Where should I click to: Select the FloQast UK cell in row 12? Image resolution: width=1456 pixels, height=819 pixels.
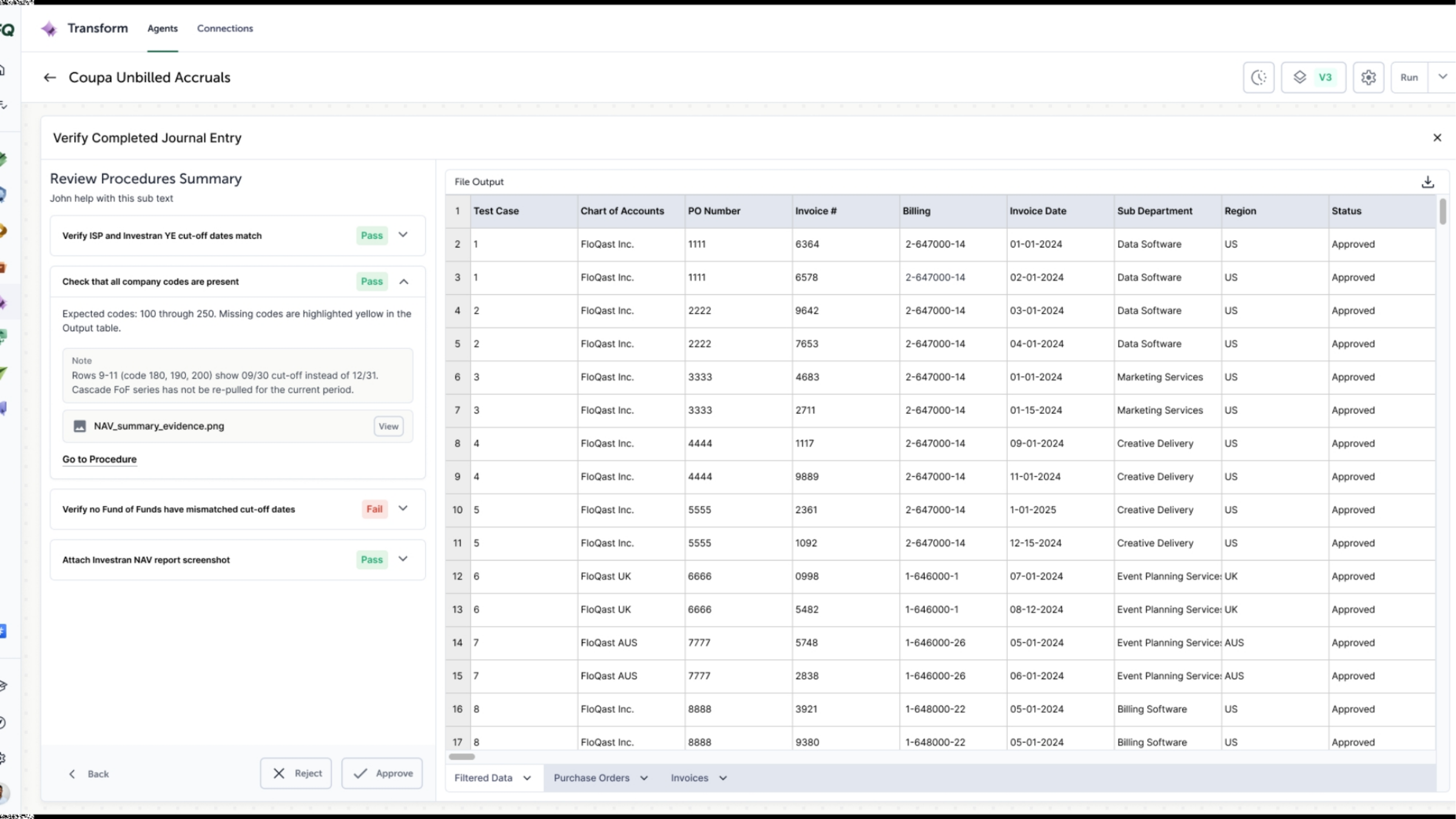631,576
